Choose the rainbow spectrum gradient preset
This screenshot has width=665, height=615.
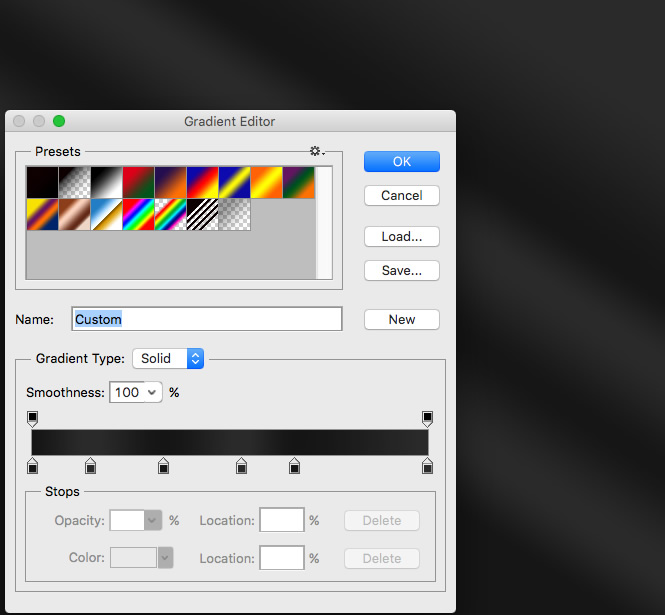(137, 214)
